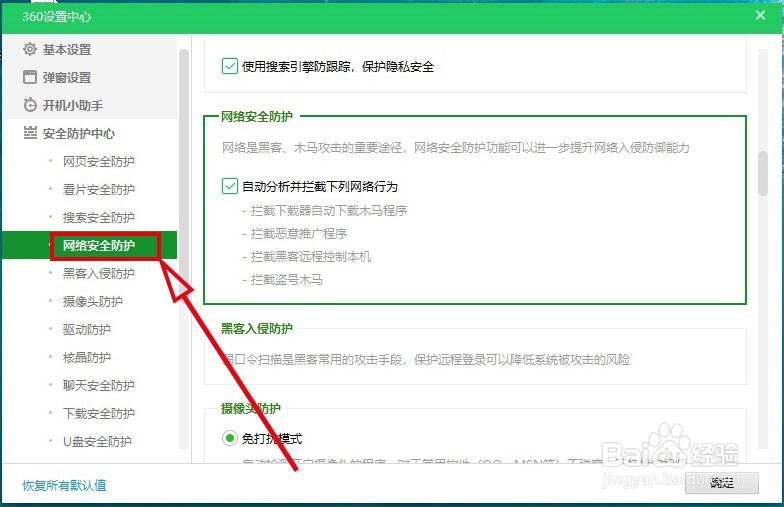The width and height of the screenshot is (784, 507).
Task: Select 看片安全防护 in sidebar
Action: pyautogui.click(x=98, y=190)
